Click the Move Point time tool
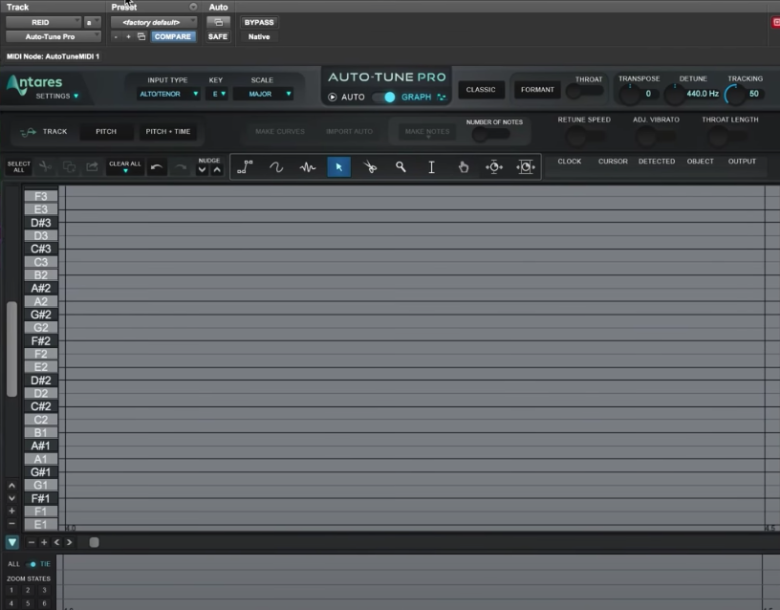Viewport: 780px width, 610px height. pyautogui.click(x=494, y=167)
